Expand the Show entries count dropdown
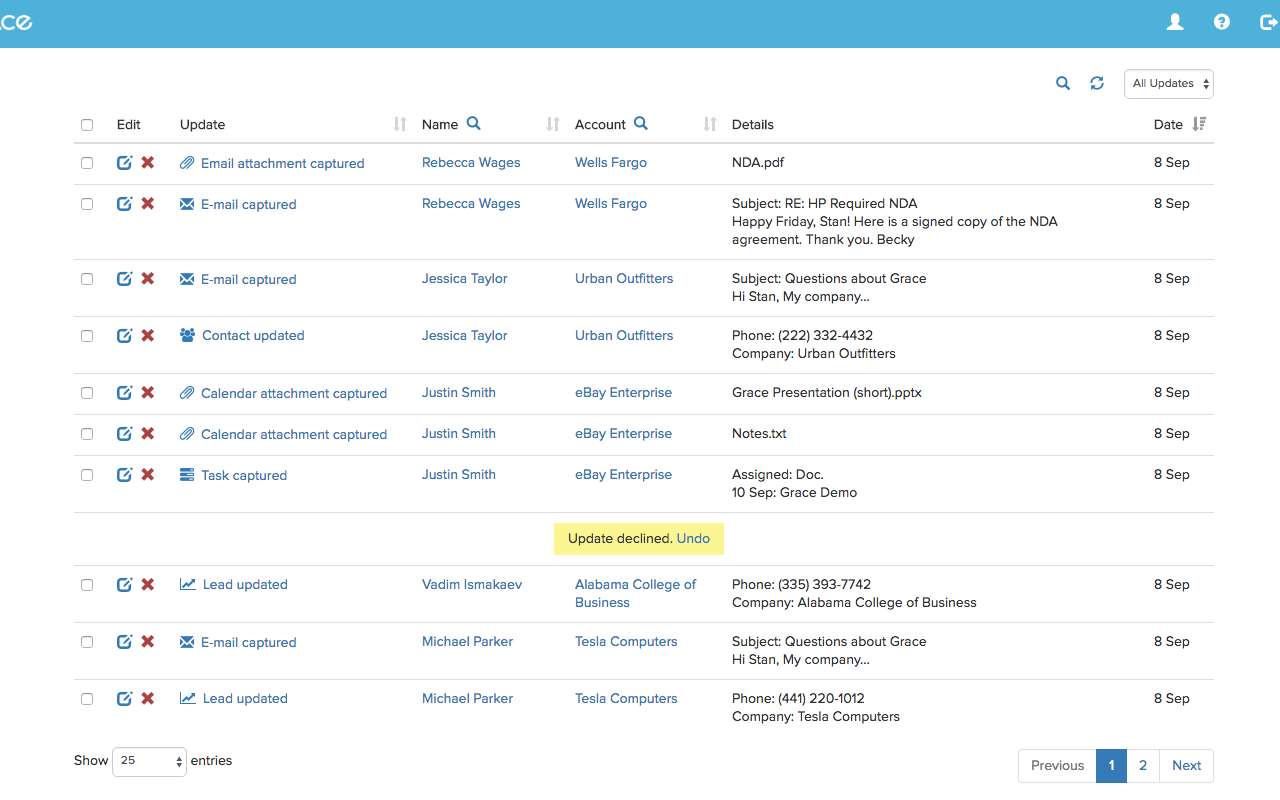 (x=150, y=761)
